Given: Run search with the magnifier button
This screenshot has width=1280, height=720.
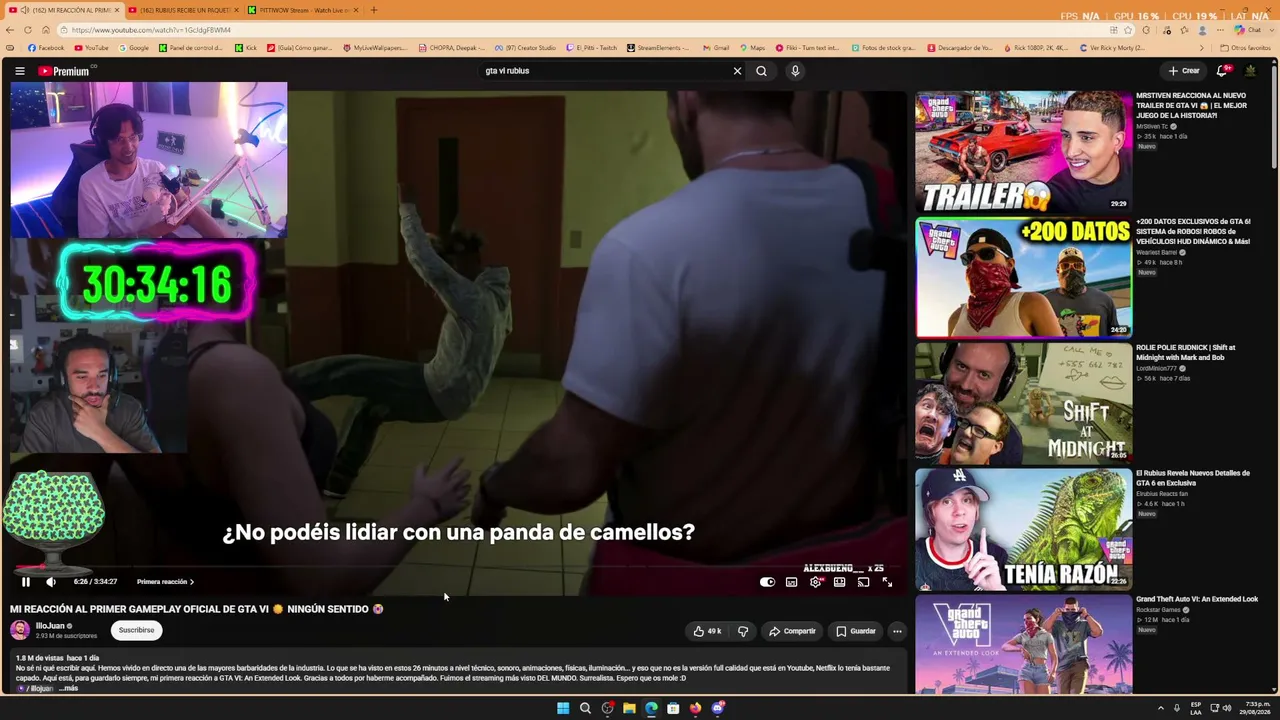Looking at the screenshot, I should 761,71.
